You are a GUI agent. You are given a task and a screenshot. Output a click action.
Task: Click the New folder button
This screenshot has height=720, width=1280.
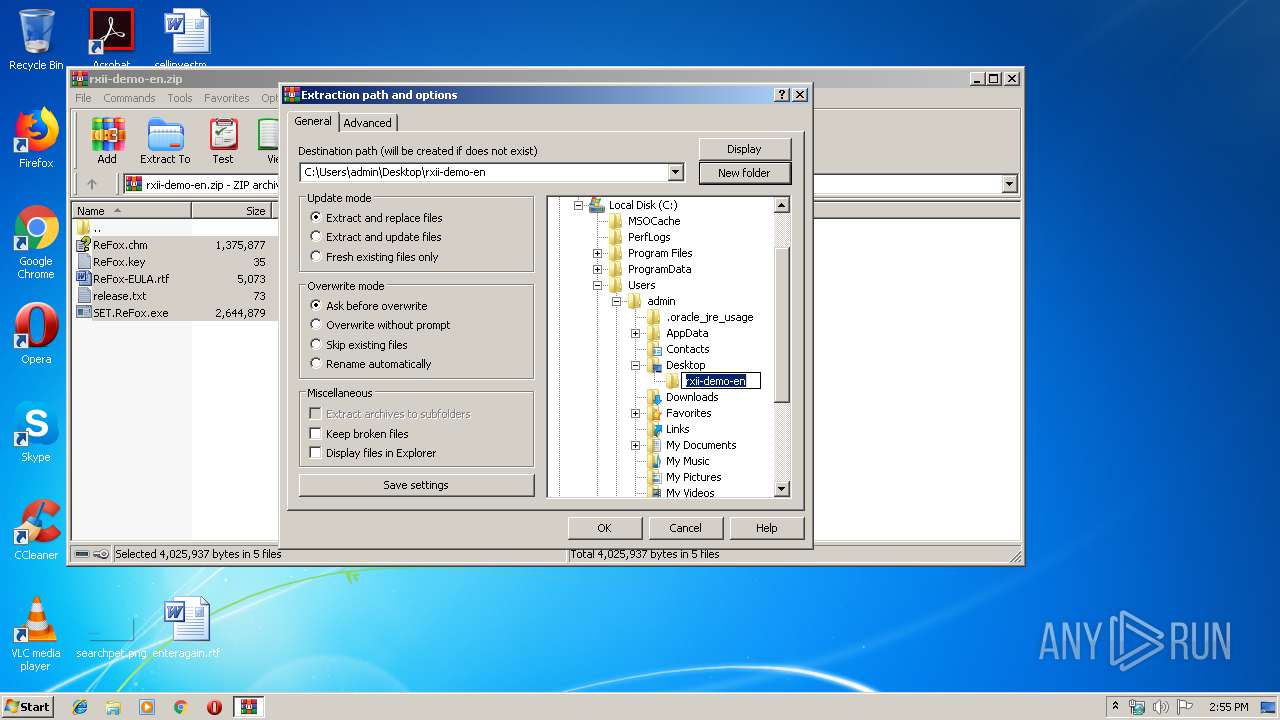[744, 173]
